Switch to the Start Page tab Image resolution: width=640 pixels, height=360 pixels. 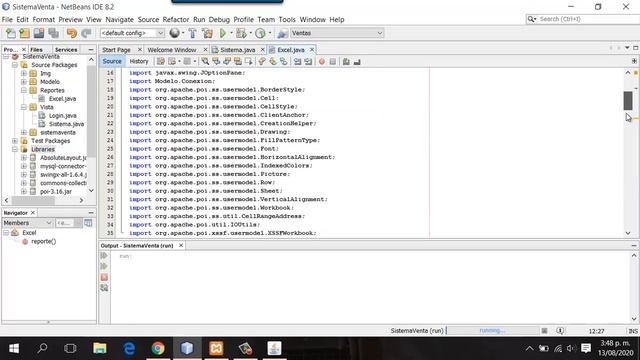pyautogui.click(x=116, y=50)
